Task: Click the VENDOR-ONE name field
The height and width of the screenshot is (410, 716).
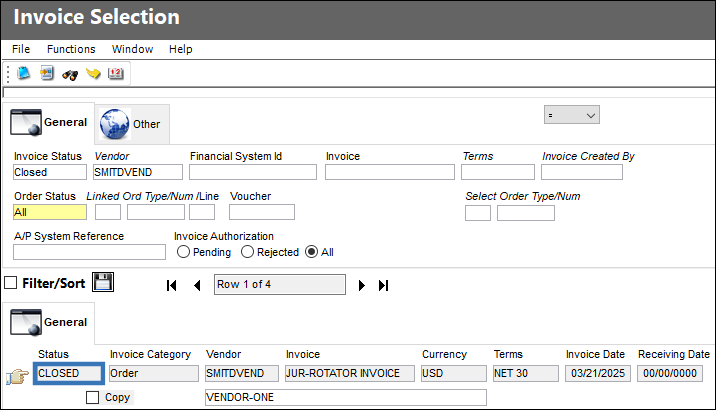Action: [x=346, y=397]
